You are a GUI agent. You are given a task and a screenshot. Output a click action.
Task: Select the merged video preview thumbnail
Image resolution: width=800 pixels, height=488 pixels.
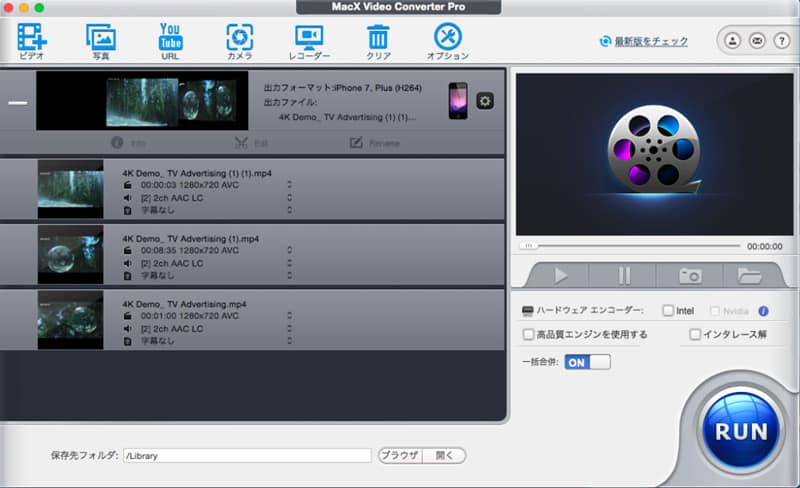tap(142, 101)
